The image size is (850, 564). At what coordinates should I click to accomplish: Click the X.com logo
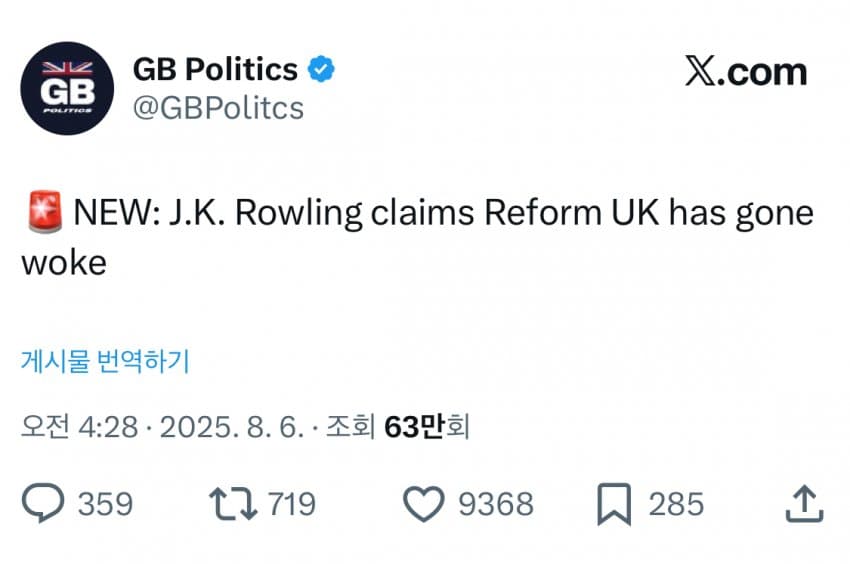click(x=745, y=72)
